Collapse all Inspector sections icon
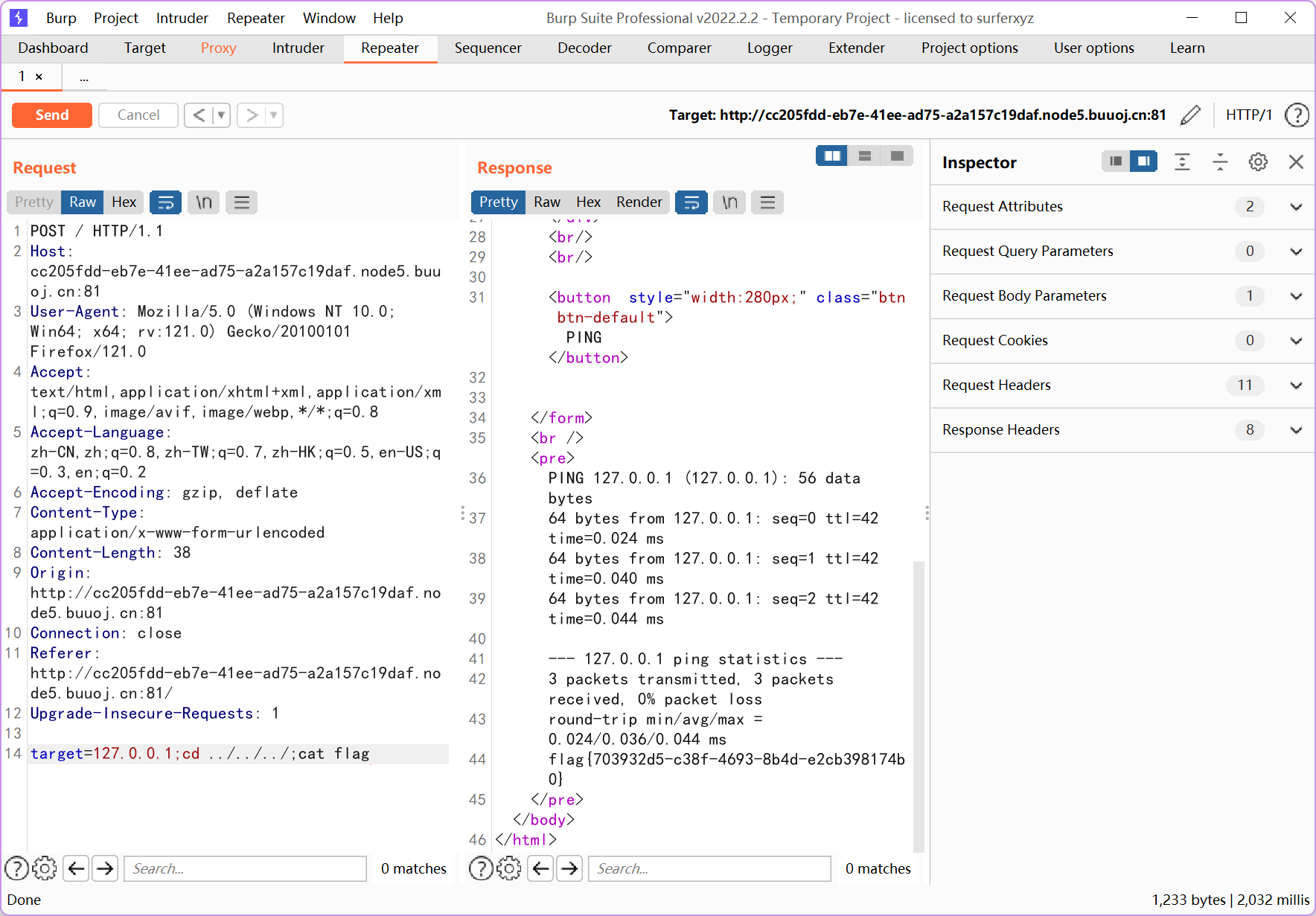 [1220, 162]
